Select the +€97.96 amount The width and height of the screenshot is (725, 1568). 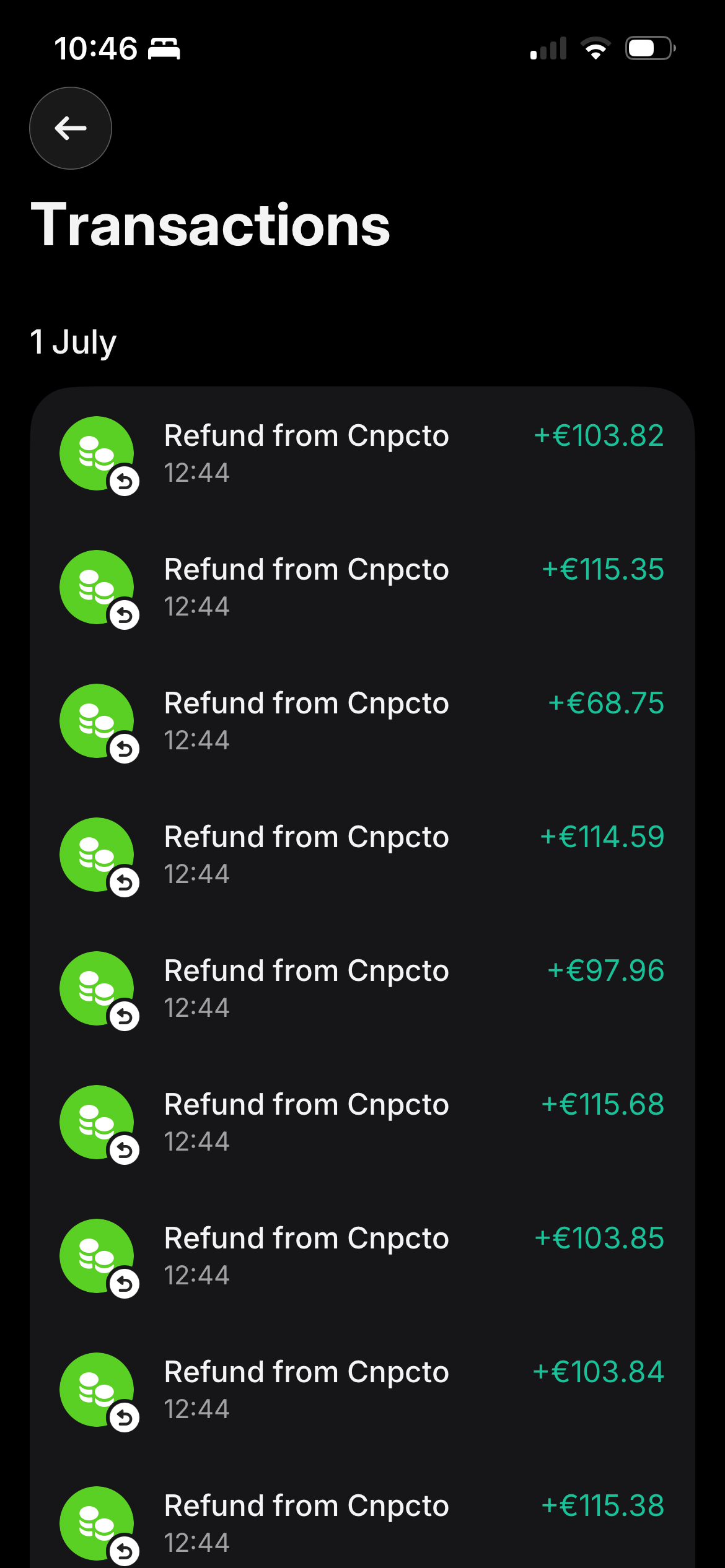pos(606,971)
